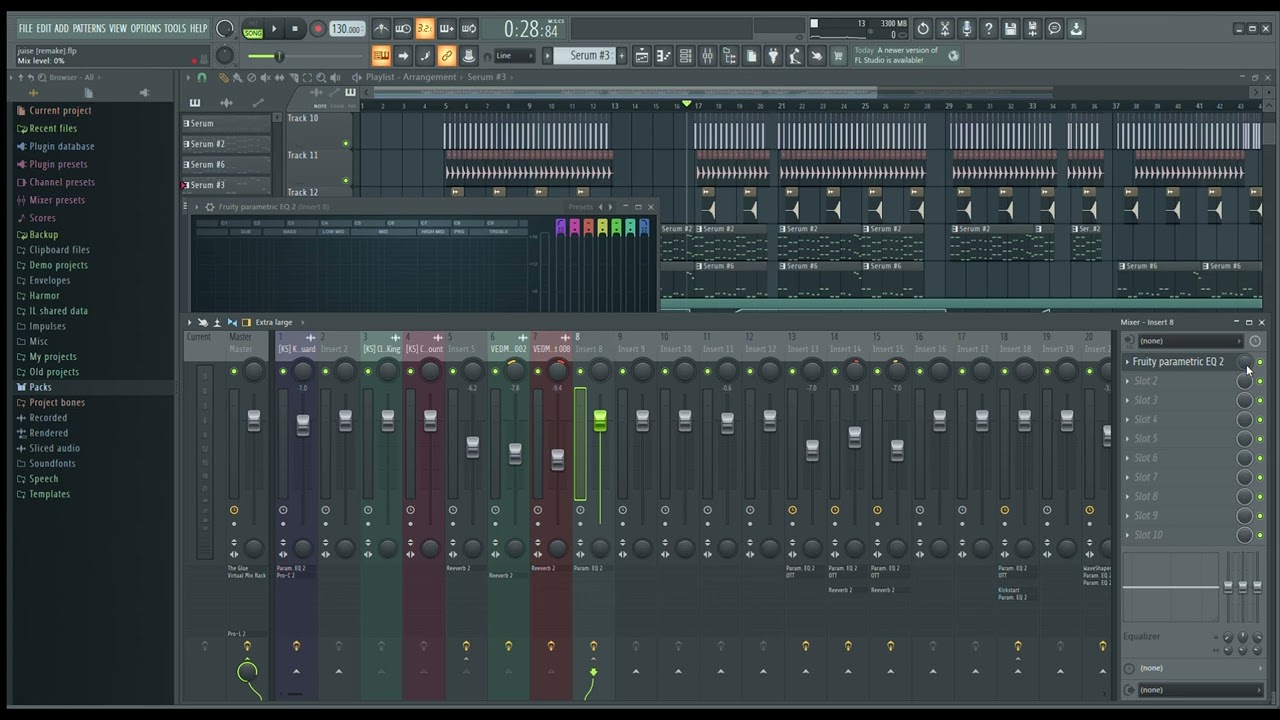Toggle the metronome icon
Viewport: 1280px width, 720px height.
click(x=381, y=29)
